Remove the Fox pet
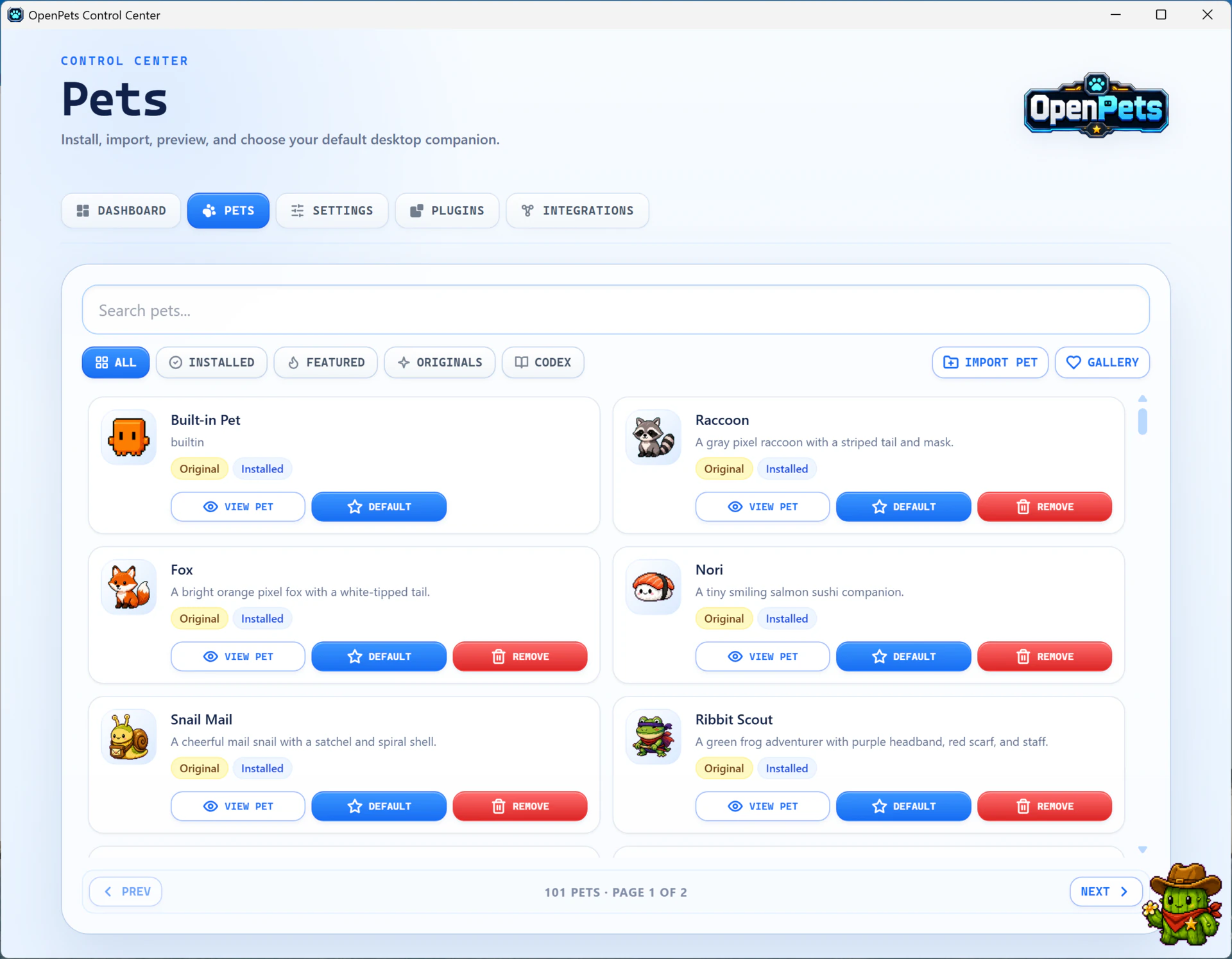The image size is (1232, 959). point(520,656)
